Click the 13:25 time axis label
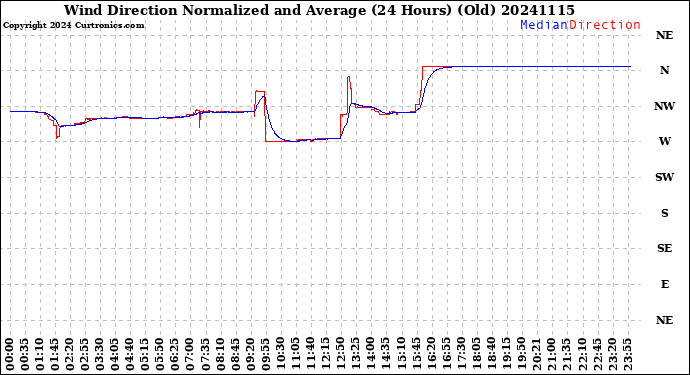Screen dimensions: 690x375 click(355, 355)
